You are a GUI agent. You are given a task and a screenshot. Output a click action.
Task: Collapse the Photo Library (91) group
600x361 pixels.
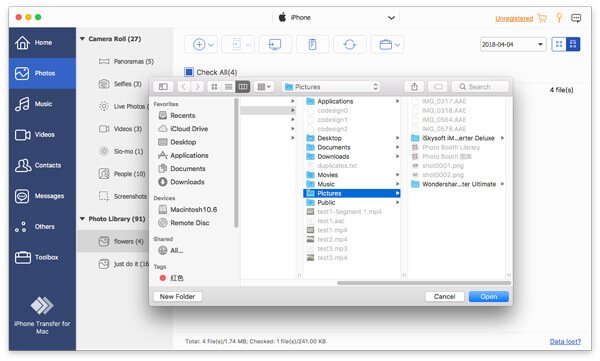(x=82, y=219)
